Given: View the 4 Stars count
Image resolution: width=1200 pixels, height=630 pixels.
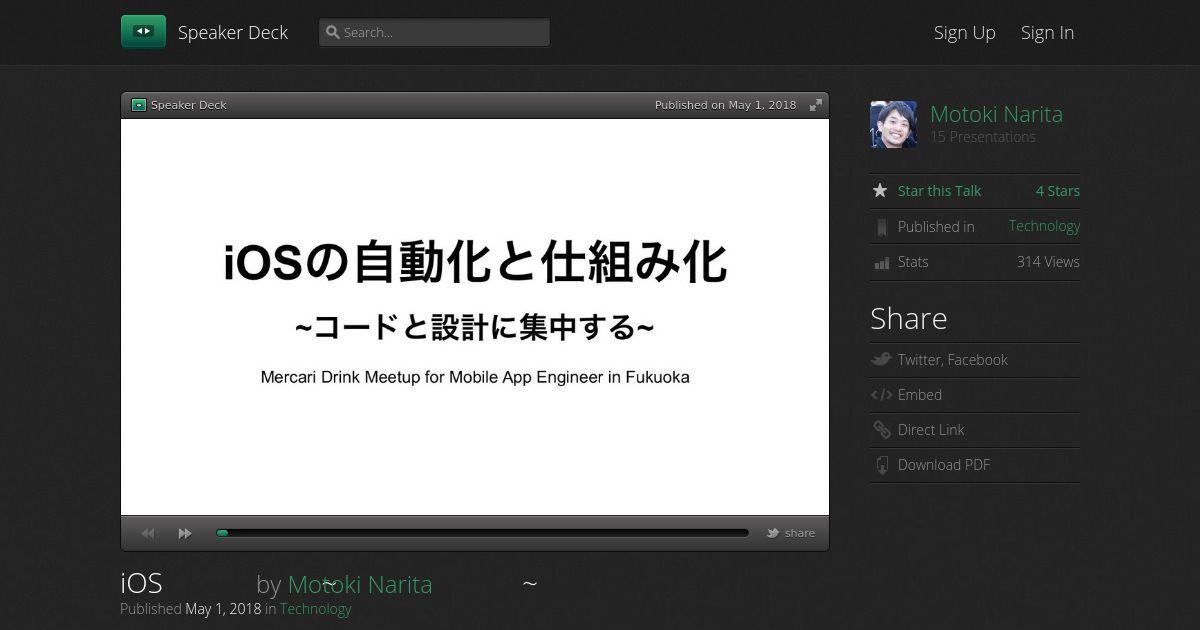Looking at the screenshot, I should click(x=1057, y=191).
